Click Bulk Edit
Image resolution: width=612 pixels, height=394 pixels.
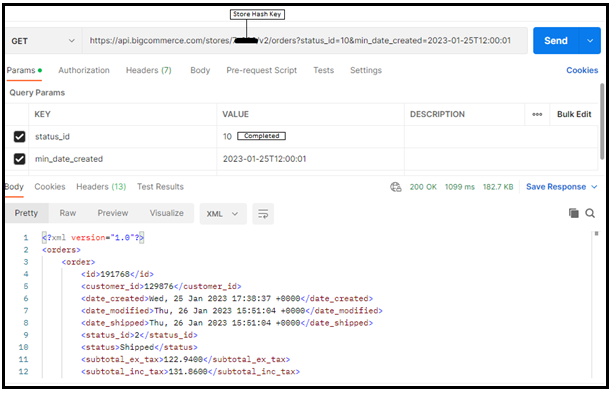click(574, 114)
